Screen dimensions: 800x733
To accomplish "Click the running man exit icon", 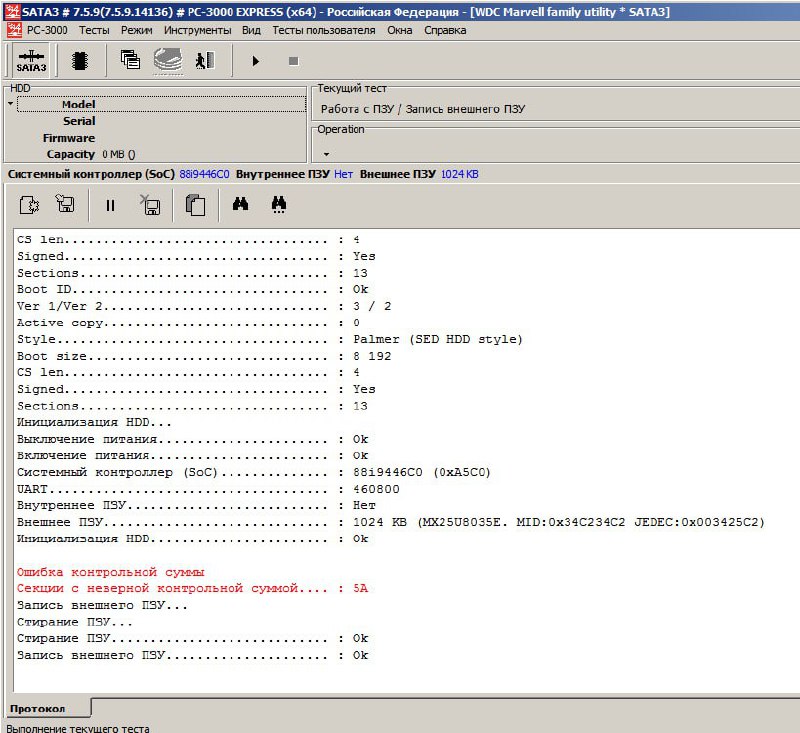I will pos(205,61).
